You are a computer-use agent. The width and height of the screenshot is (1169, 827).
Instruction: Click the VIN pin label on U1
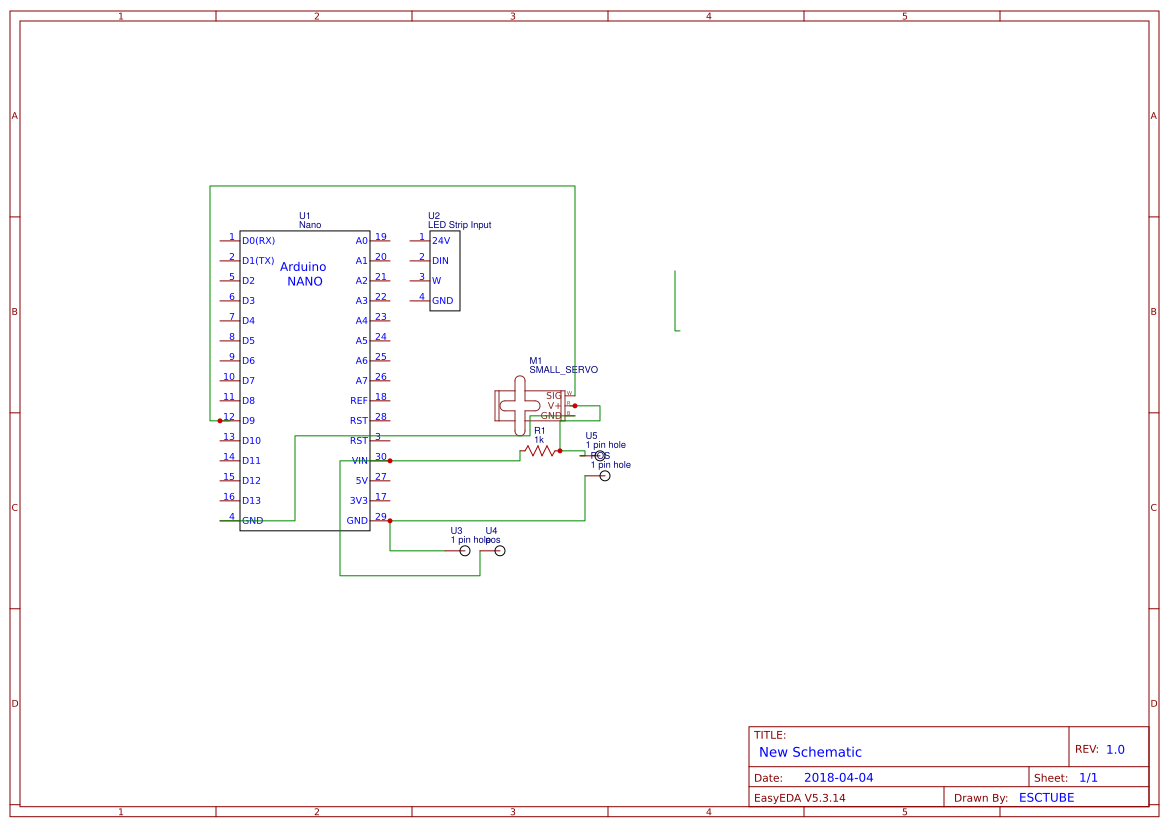coord(358,460)
